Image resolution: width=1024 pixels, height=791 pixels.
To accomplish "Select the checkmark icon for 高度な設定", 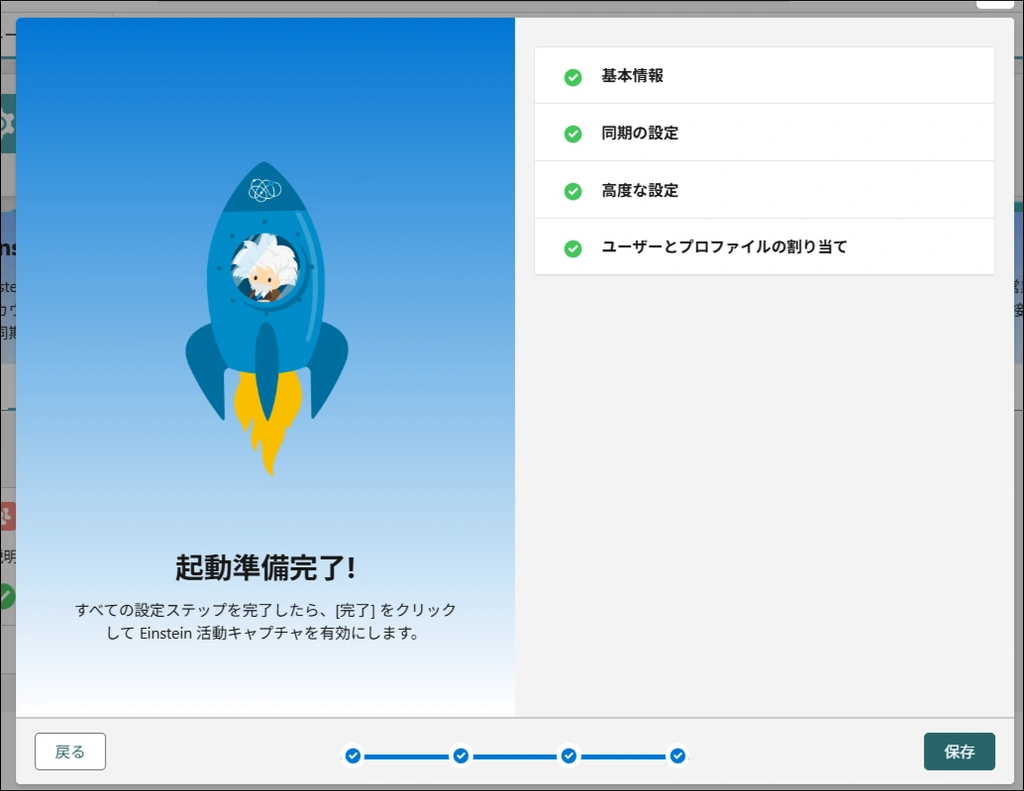I will [x=573, y=191].
